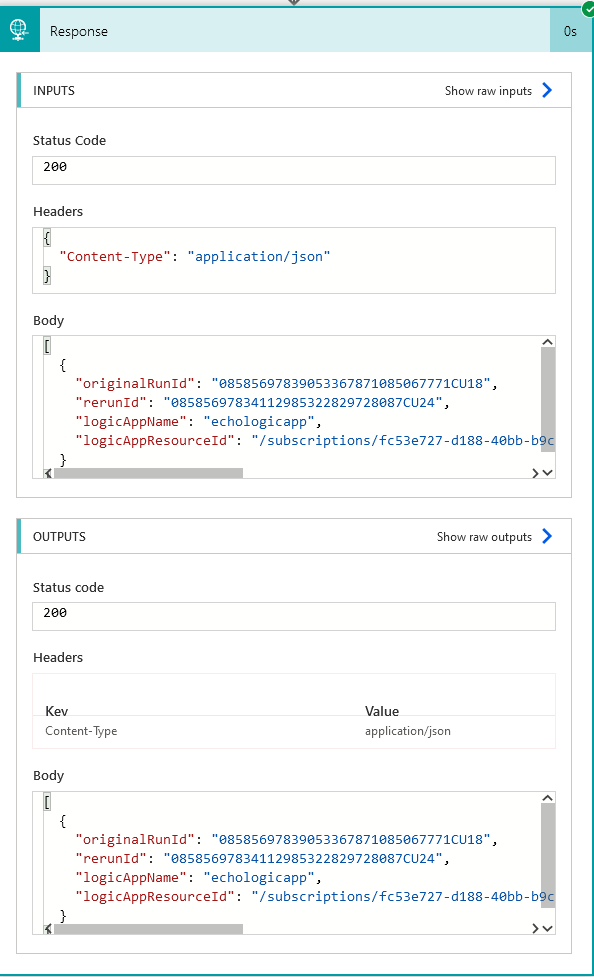594x977 pixels.
Task: Click the scroll-left chevron in the inputs Body
Action: [x=47, y=471]
